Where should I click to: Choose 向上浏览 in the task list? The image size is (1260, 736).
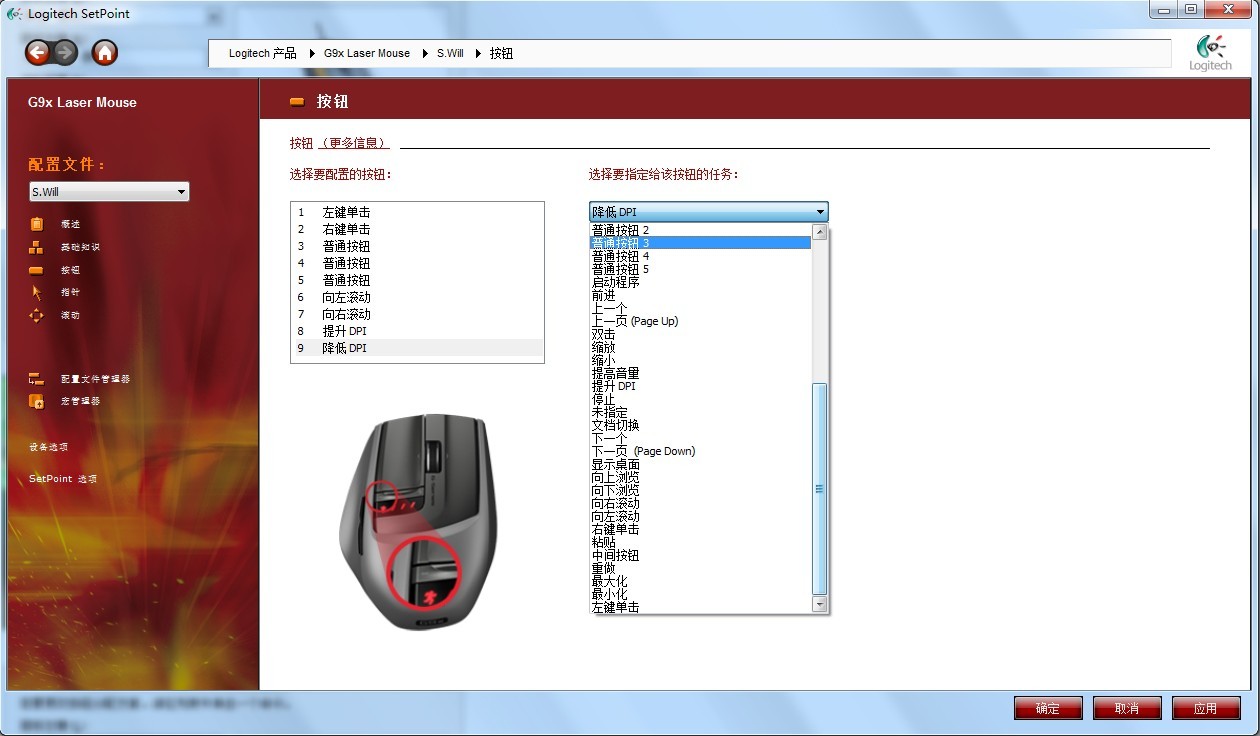pos(701,477)
